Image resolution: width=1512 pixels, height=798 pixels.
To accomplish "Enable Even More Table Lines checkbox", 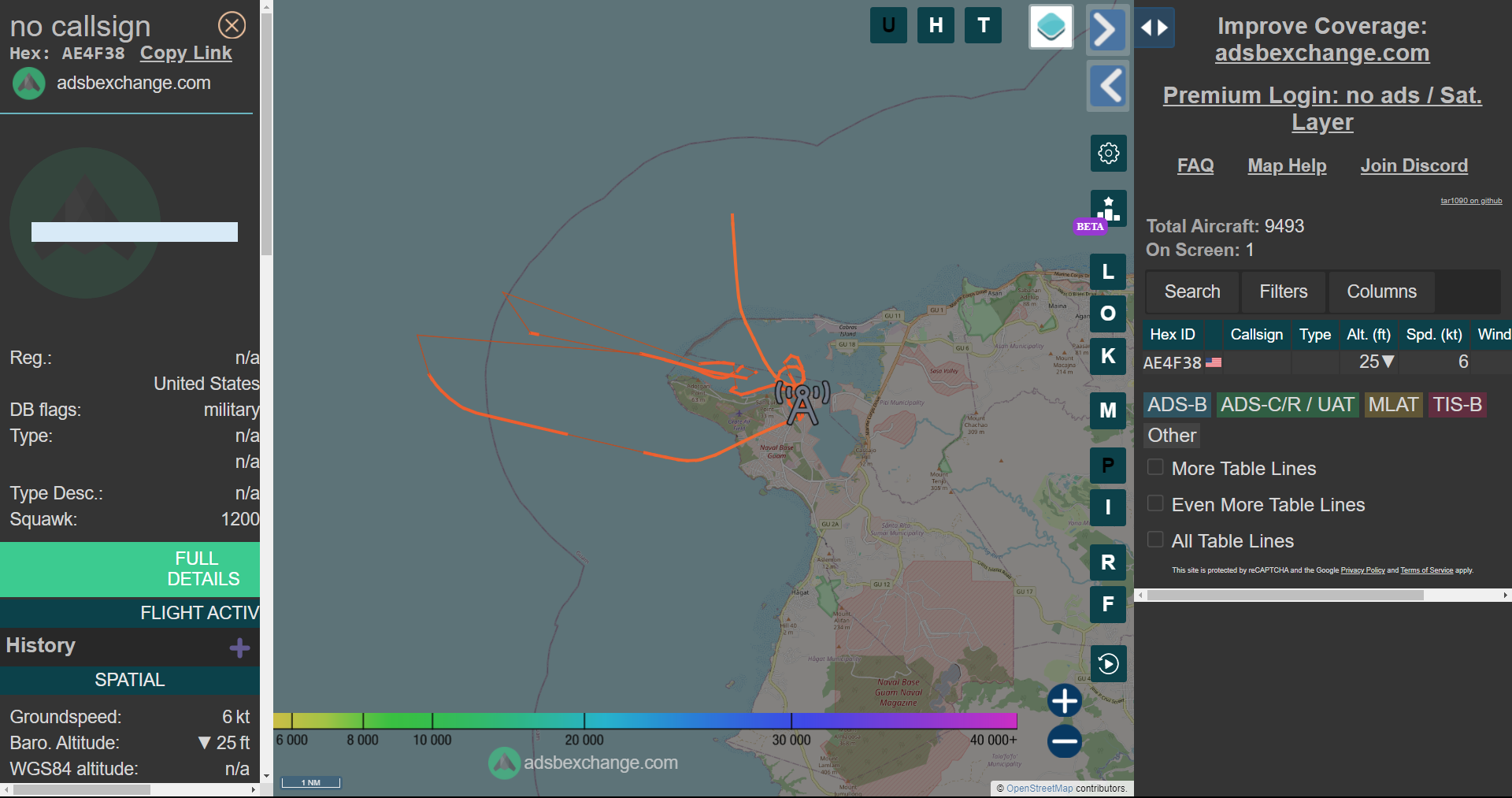I will point(1155,503).
